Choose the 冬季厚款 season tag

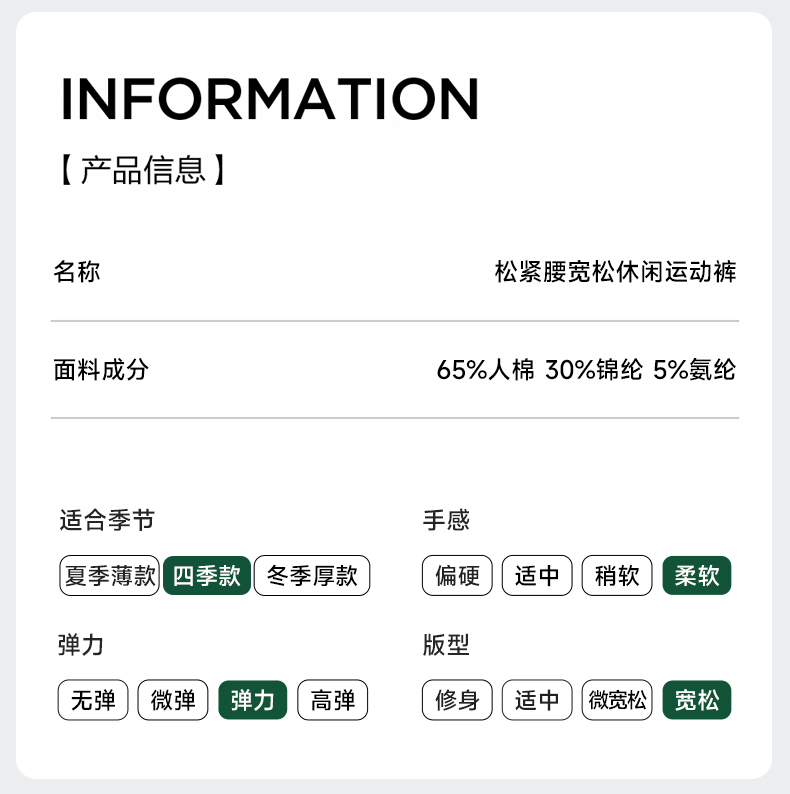point(312,576)
